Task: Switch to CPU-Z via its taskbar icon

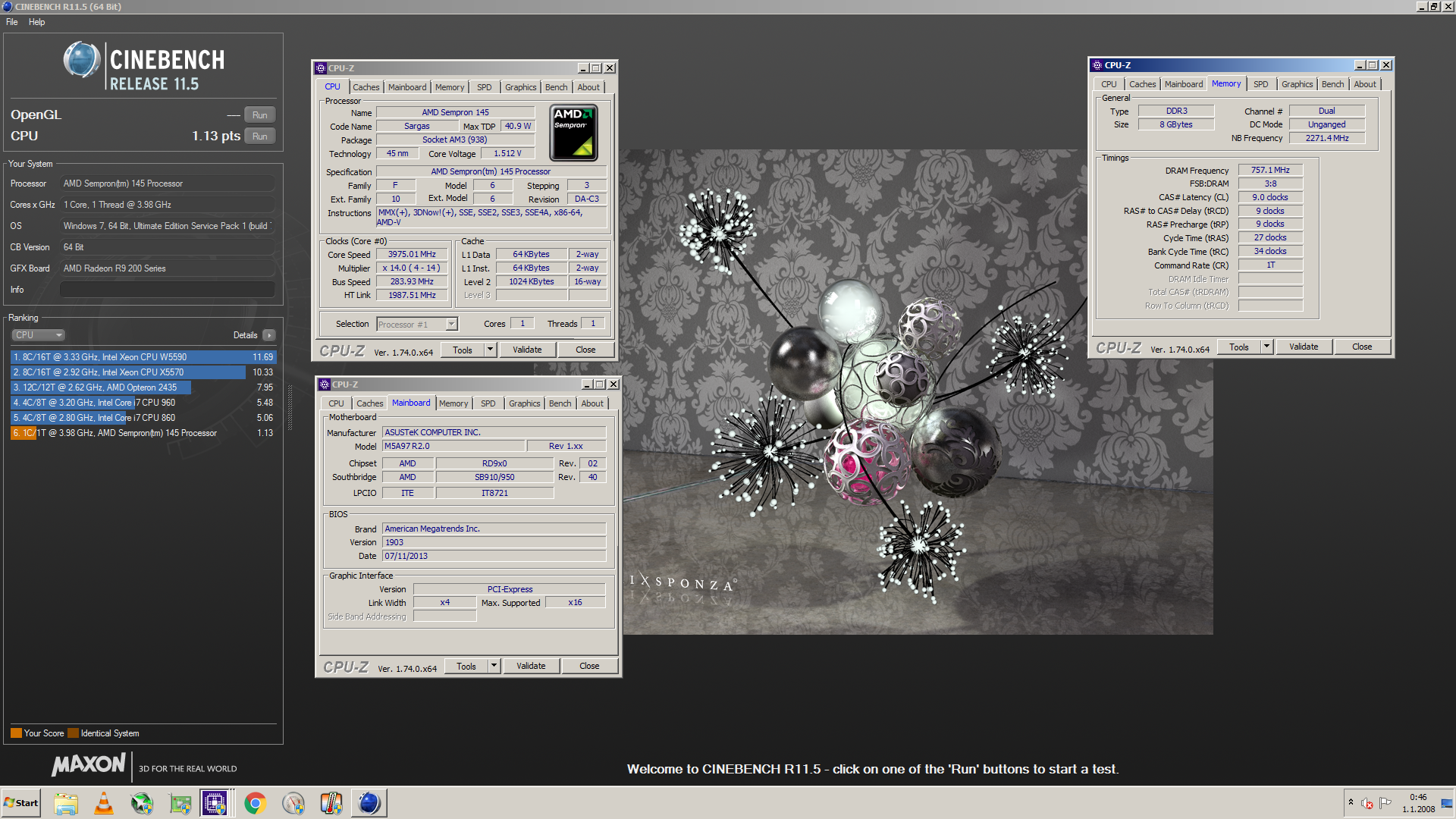Action: click(215, 803)
